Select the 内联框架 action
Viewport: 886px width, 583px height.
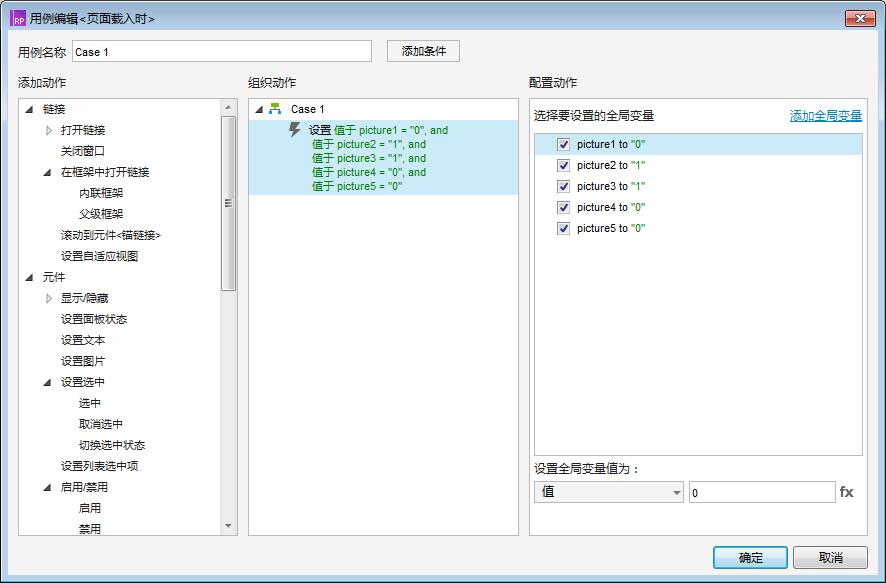tap(101, 193)
